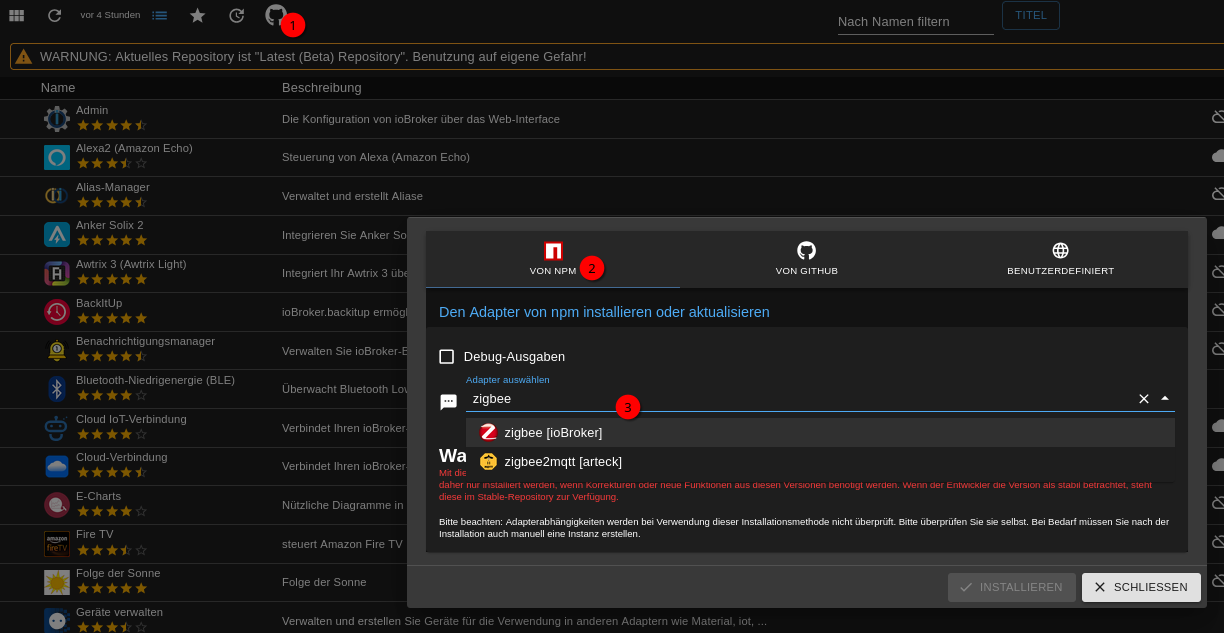Click cloud-off icon in Fire TV row

[1218, 542]
